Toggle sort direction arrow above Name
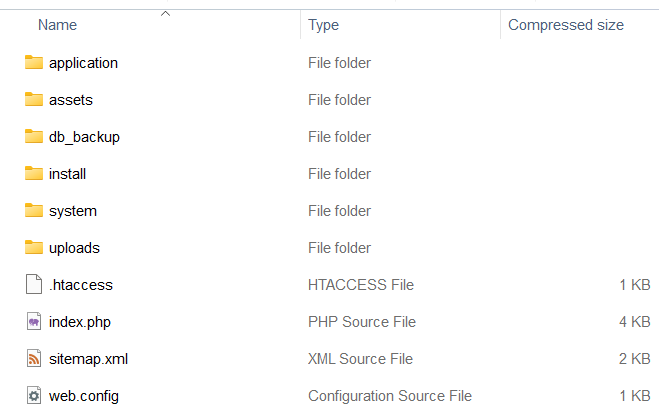Viewport: 659px width, 418px height. tap(166, 14)
